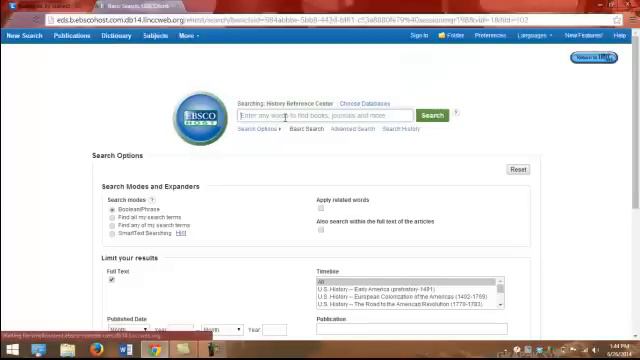This screenshot has height=360, width=640.
Task: Click the search help question mark icon
Action: 456,113
